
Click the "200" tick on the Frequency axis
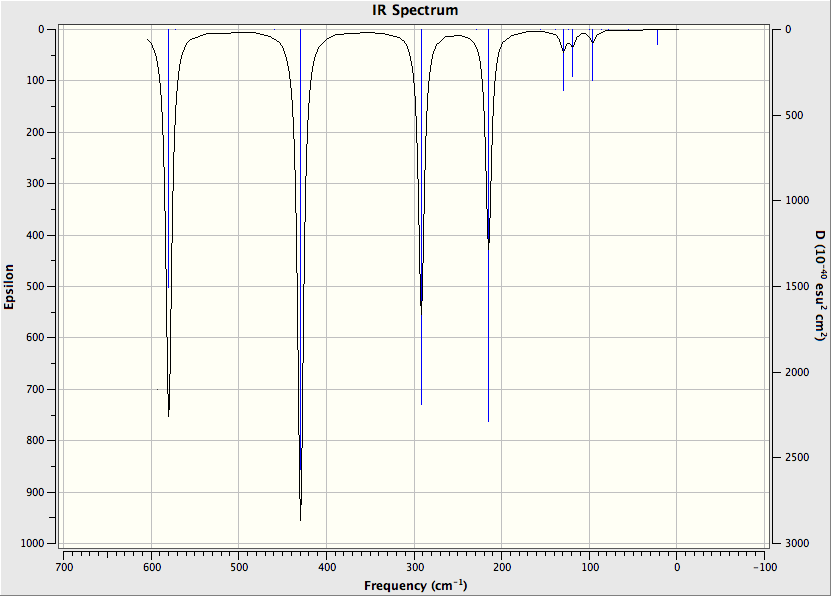pos(502,567)
